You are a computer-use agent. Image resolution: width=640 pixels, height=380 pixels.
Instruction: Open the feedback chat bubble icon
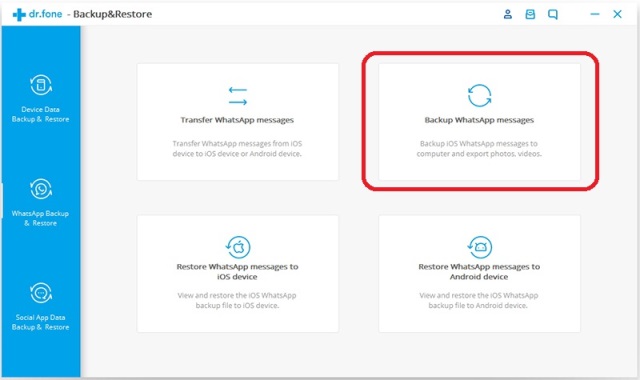click(x=553, y=15)
